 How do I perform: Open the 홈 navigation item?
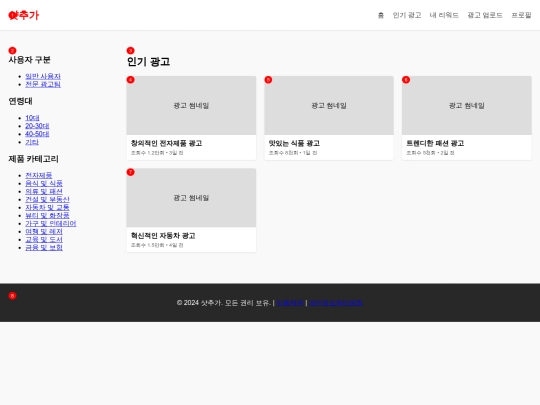[x=381, y=15]
